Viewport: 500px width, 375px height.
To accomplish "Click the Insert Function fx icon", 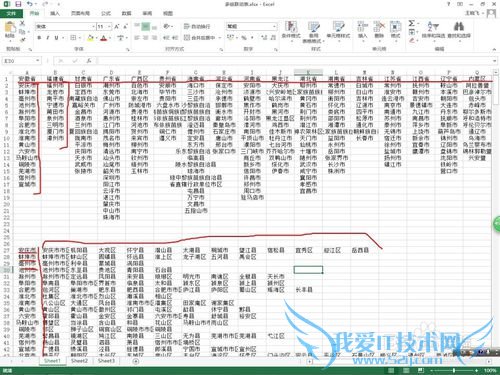I will 89,61.
